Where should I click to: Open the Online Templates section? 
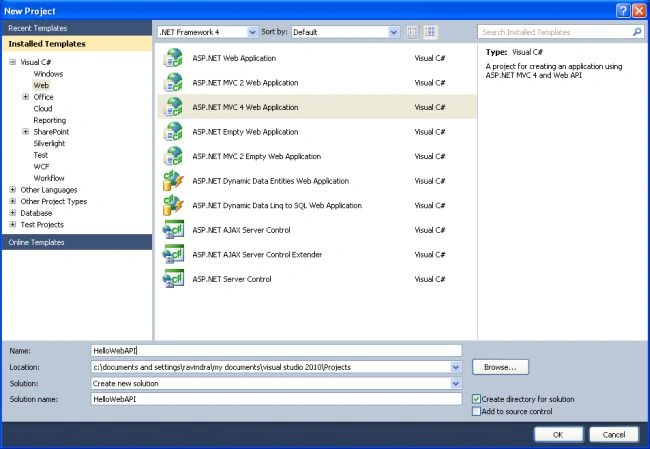click(77, 242)
